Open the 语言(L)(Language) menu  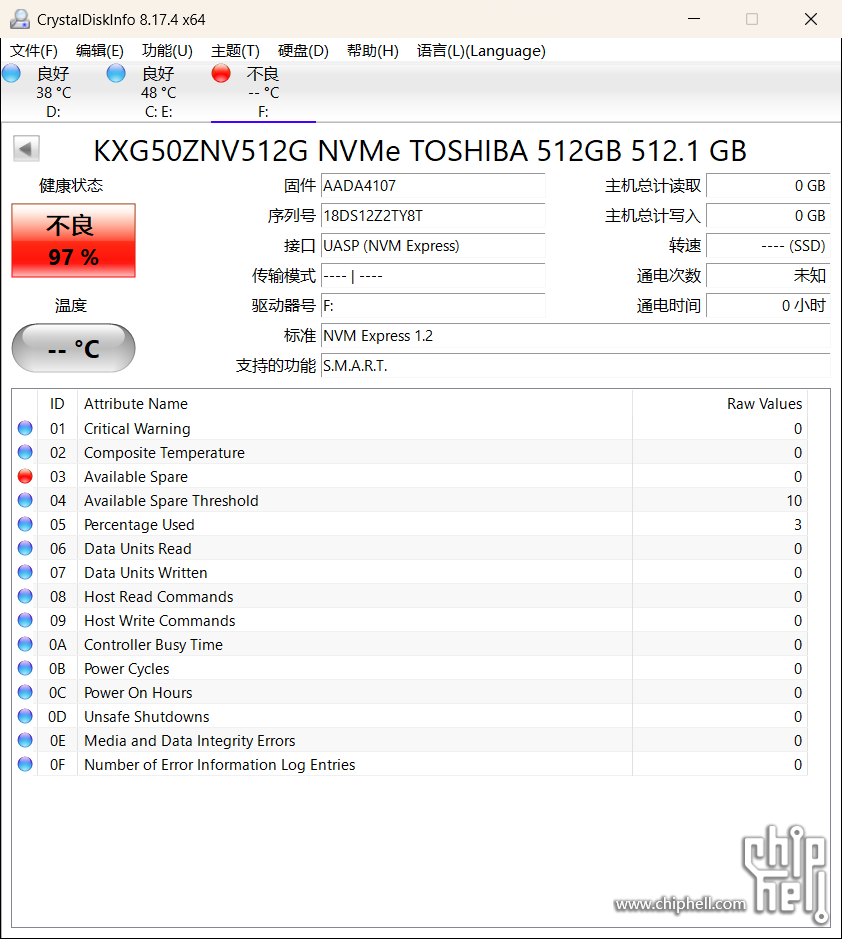(481, 51)
